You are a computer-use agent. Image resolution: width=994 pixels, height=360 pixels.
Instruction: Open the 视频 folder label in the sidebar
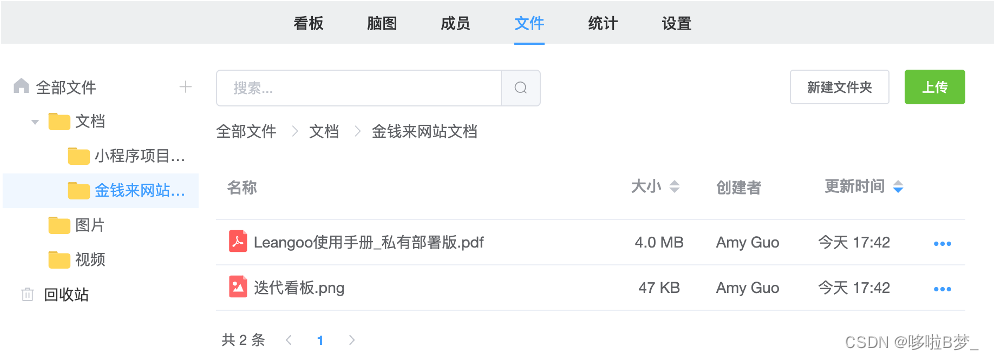(90, 259)
